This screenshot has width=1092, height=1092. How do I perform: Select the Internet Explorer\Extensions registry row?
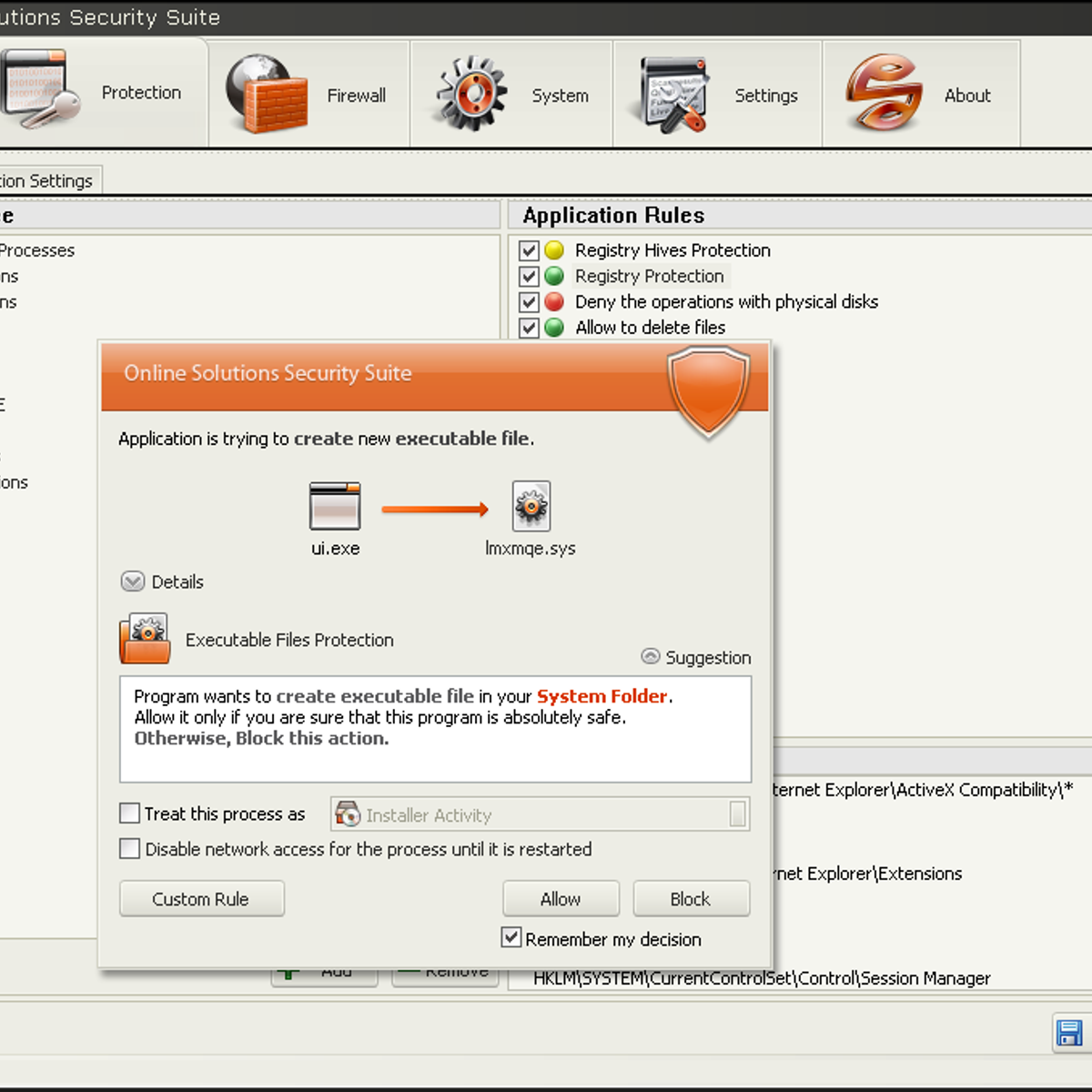pos(867,874)
